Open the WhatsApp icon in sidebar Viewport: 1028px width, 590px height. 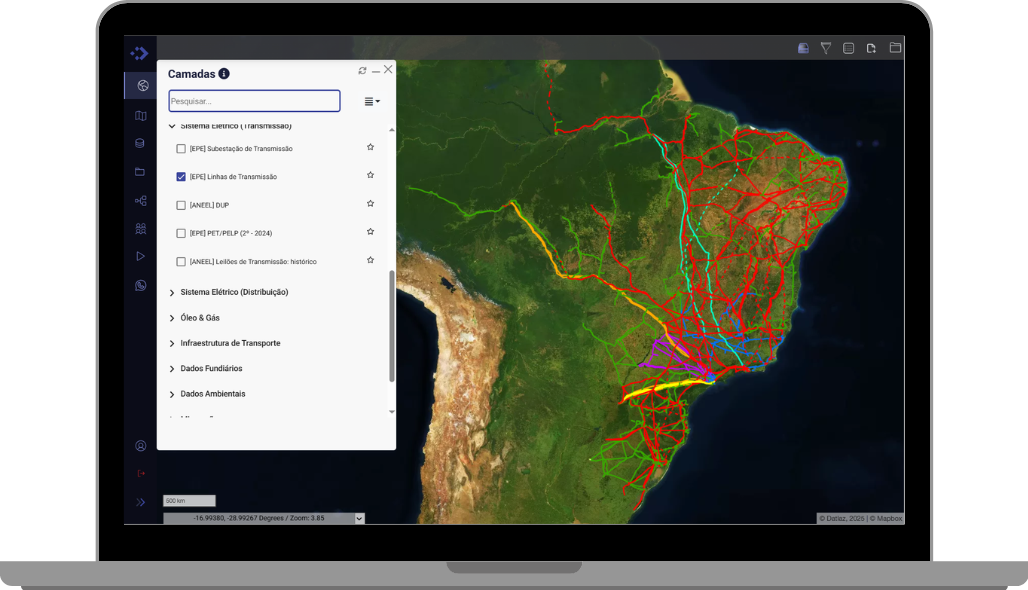pos(140,285)
